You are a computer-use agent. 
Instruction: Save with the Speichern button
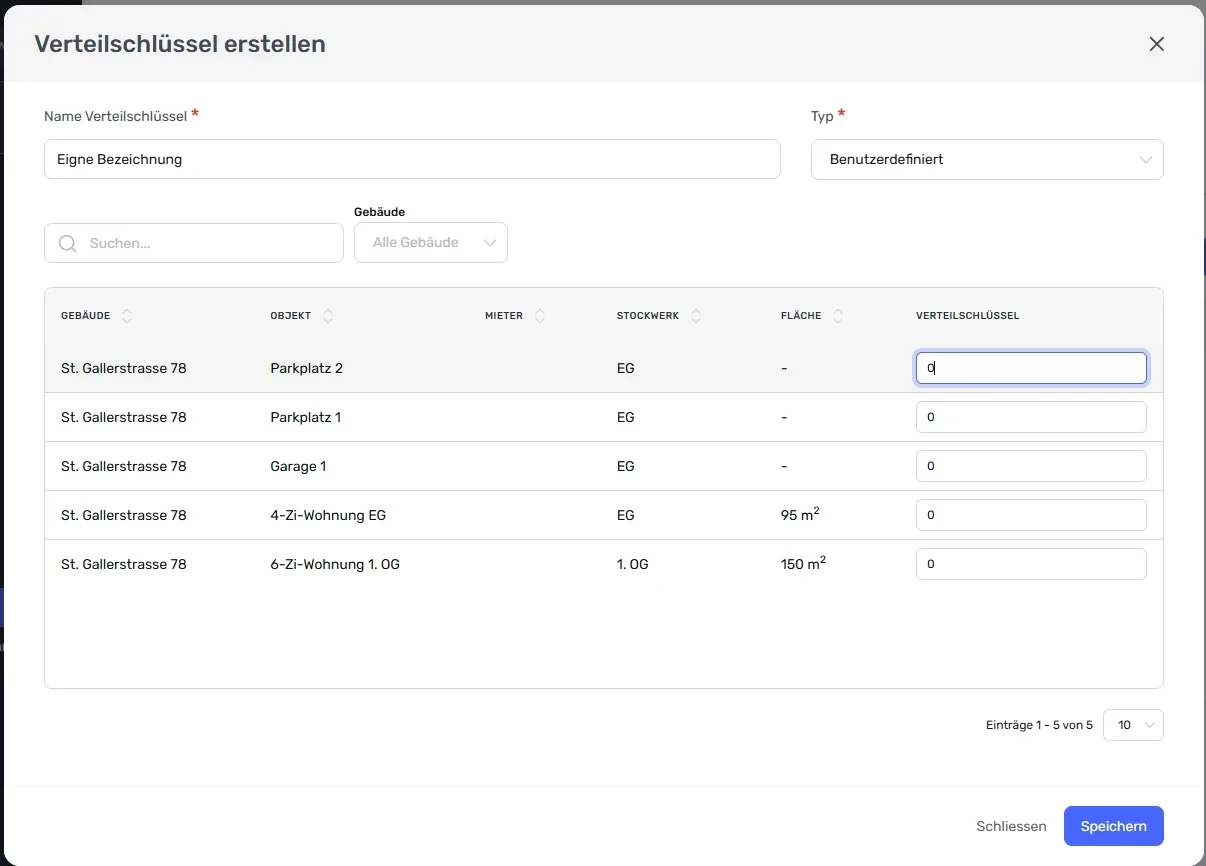tap(1114, 826)
